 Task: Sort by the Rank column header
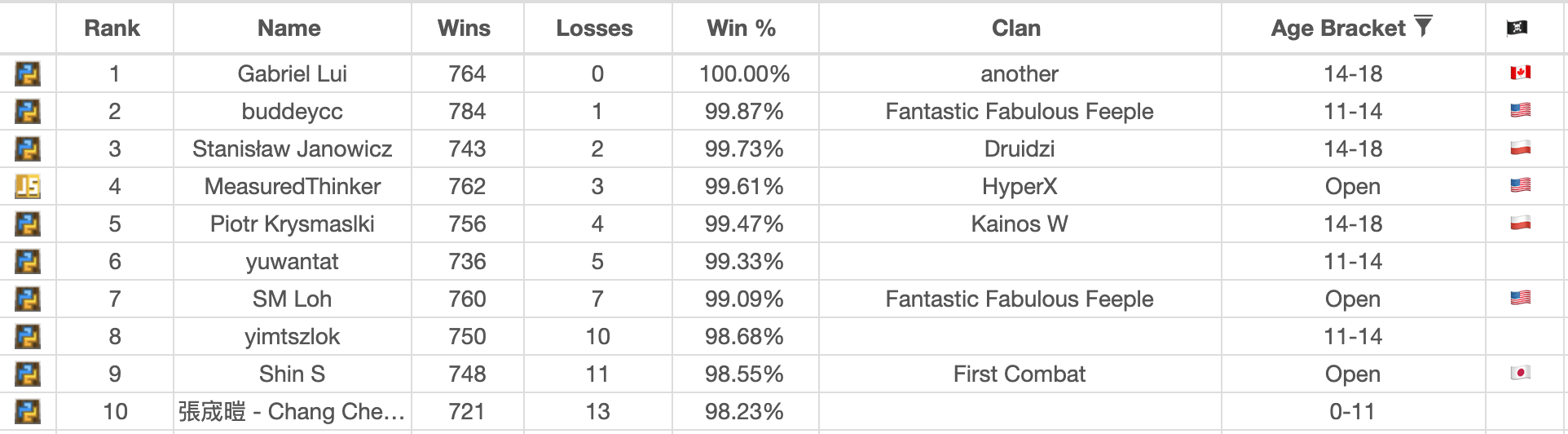[112, 29]
